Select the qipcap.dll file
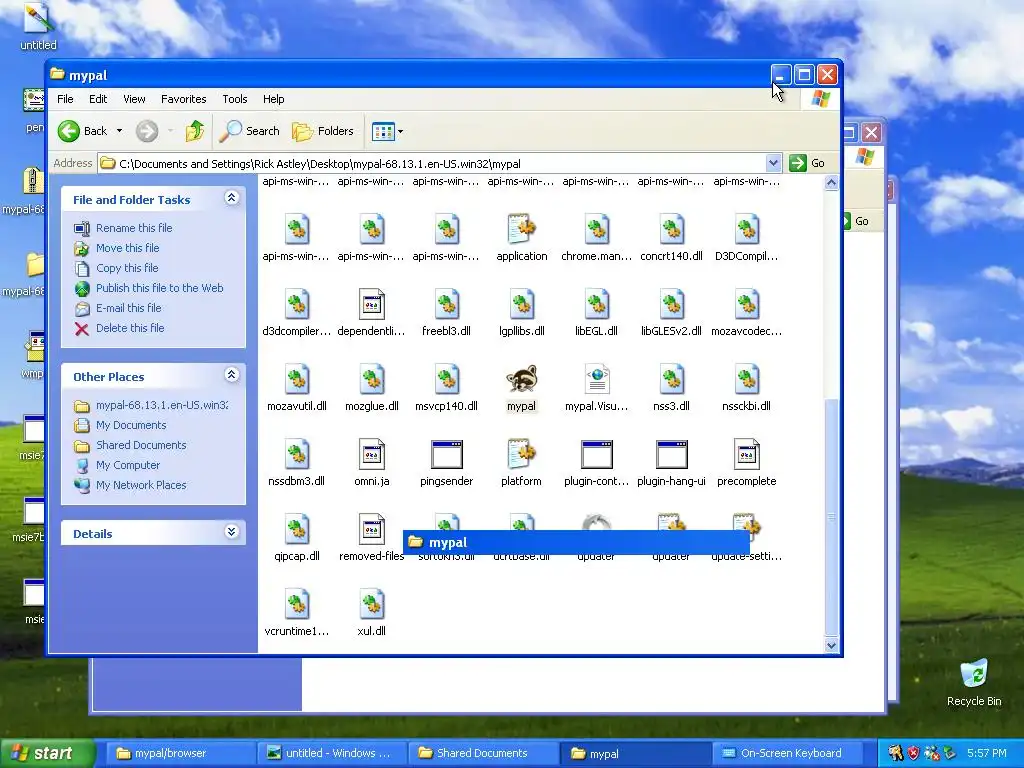This screenshot has height=768, width=1024. (296, 530)
